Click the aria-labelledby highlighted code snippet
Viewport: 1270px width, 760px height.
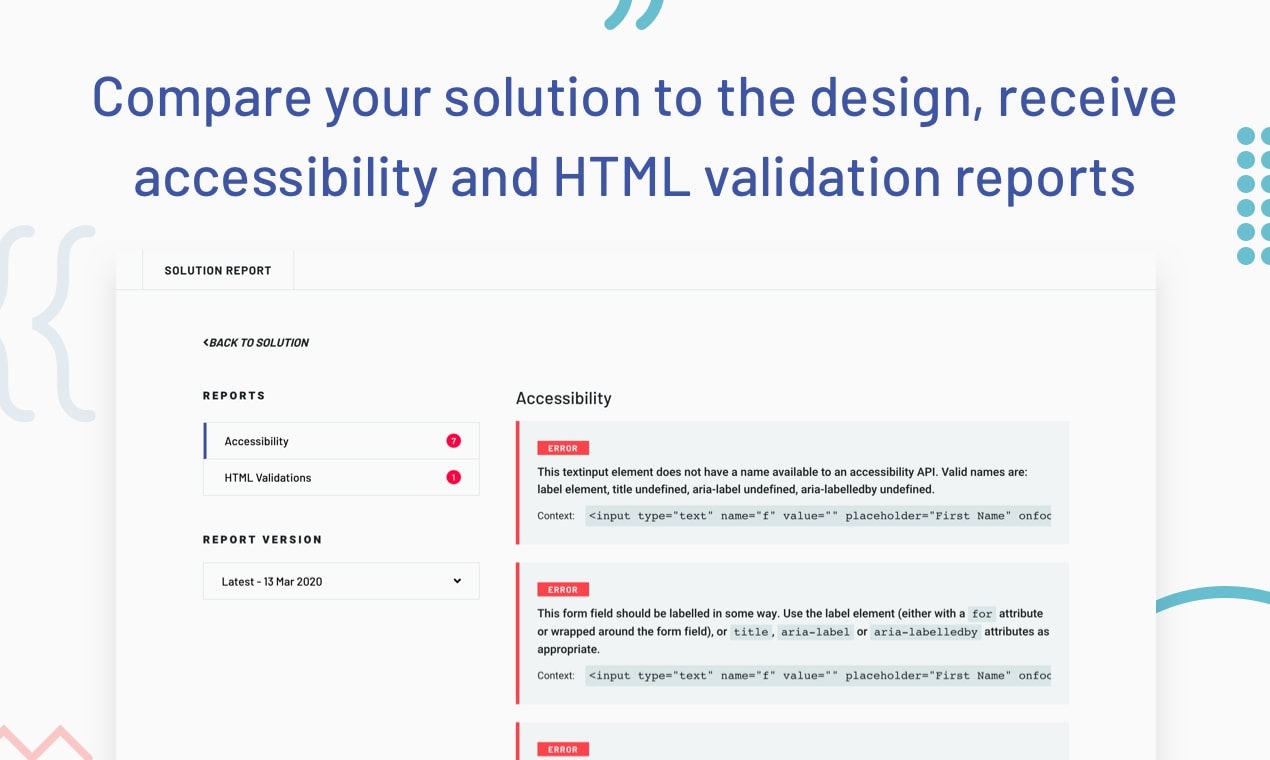tap(924, 631)
